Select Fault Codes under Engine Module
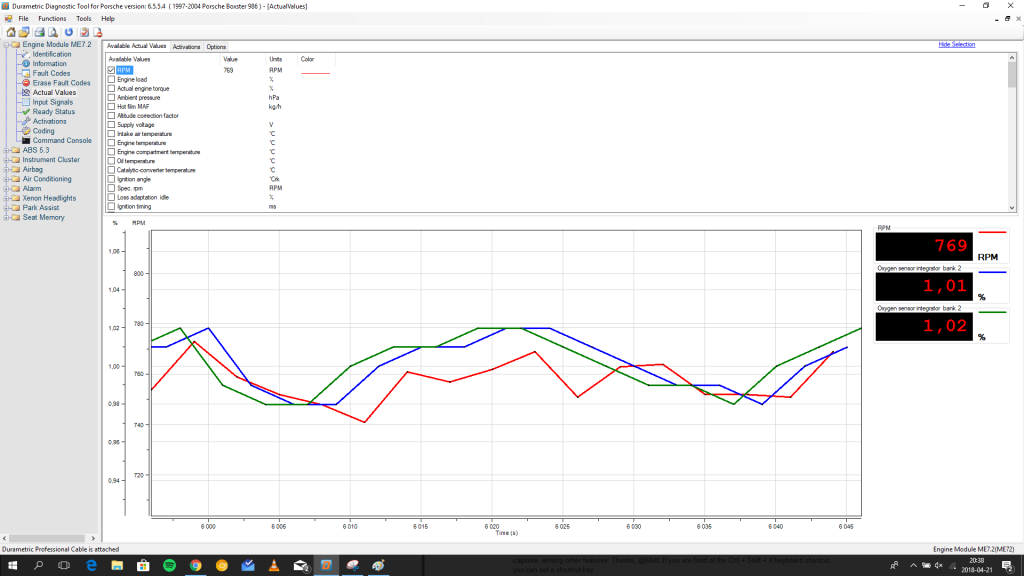 pyautogui.click(x=51, y=73)
